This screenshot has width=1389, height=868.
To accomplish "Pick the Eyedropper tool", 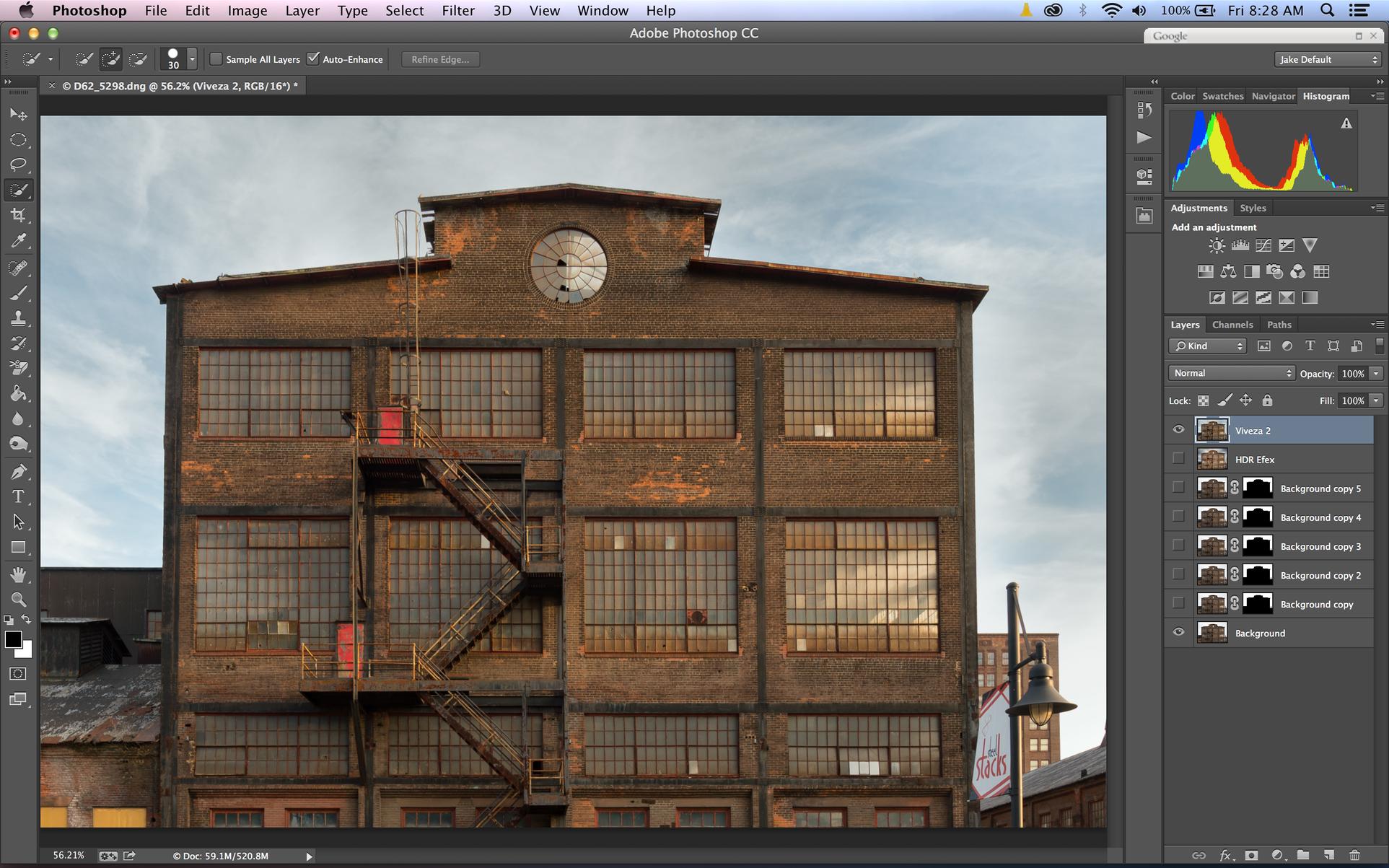I will click(18, 240).
